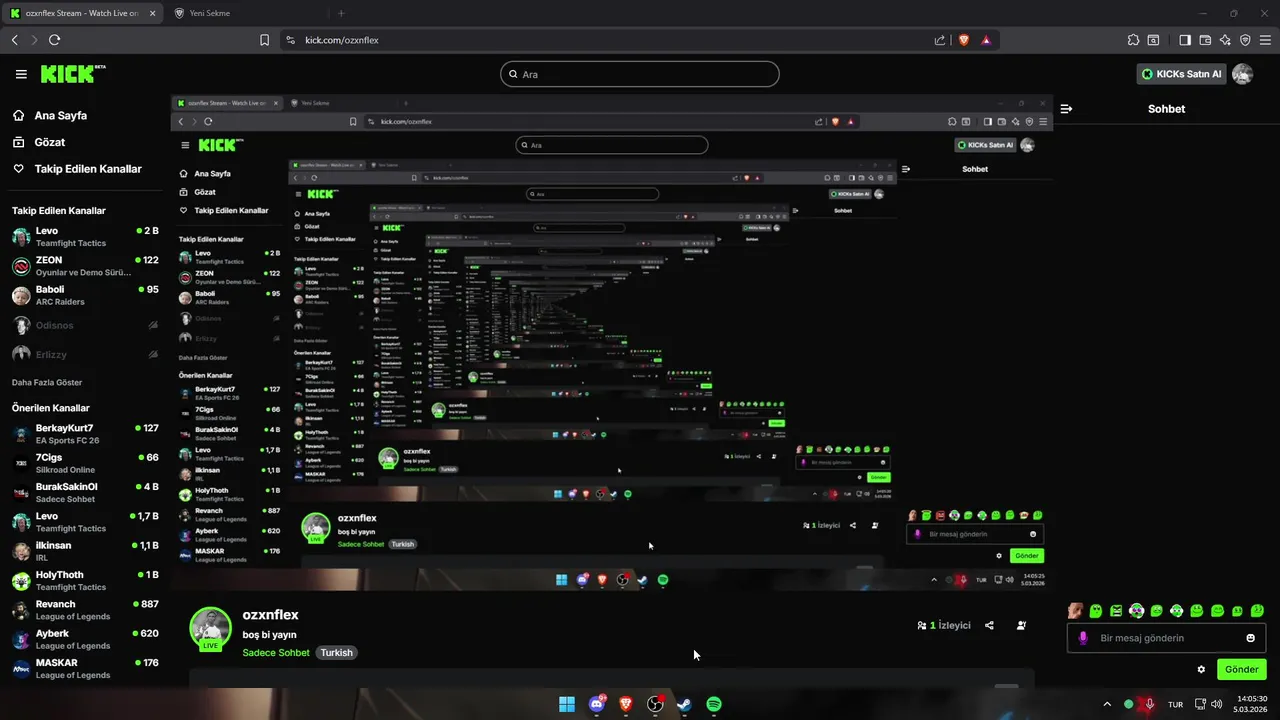Open Baboli ARC Raiders channel

(x=85, y=295)
